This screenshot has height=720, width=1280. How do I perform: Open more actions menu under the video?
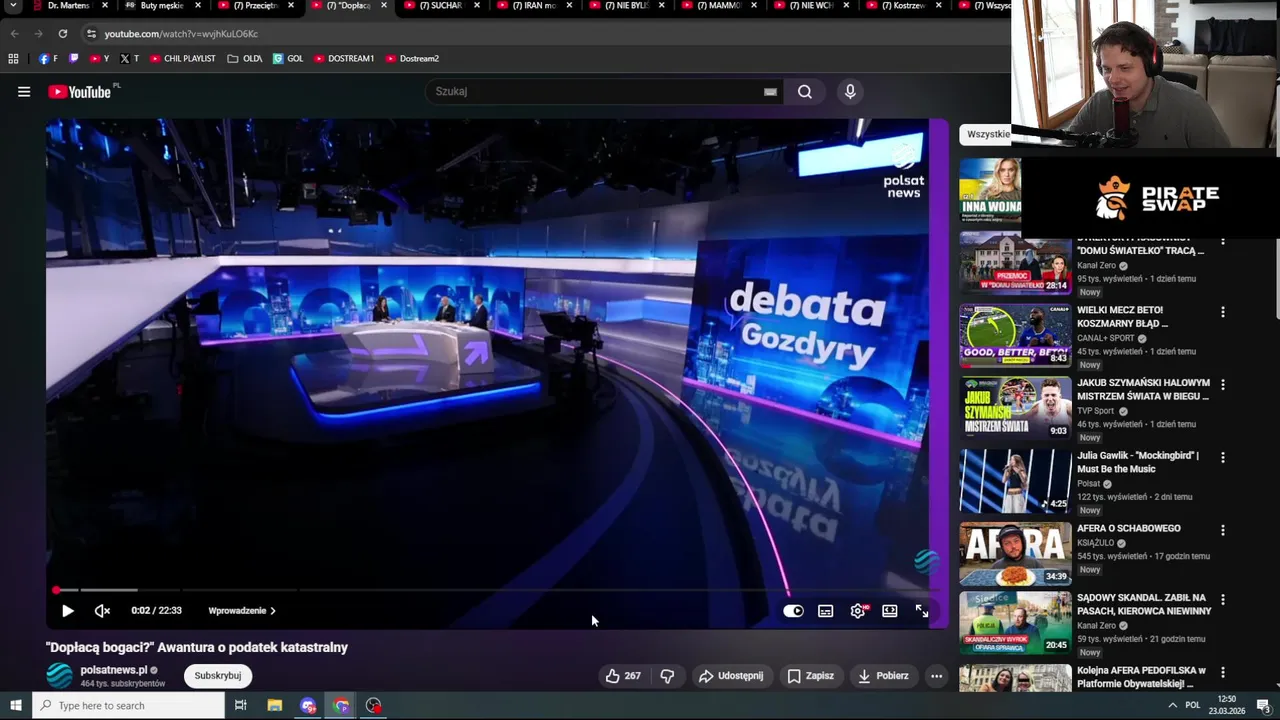936,676
